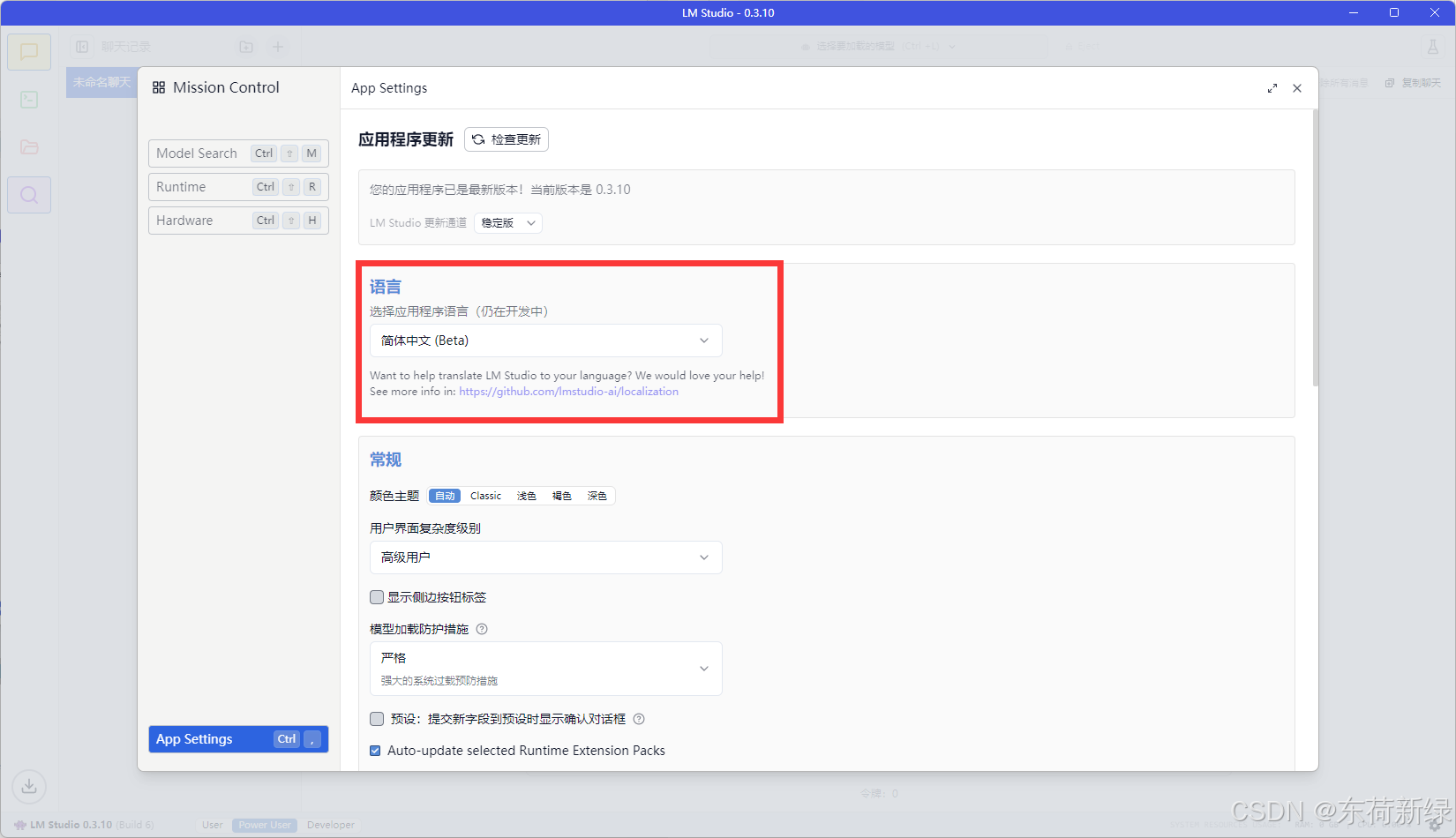This screenshot has width=1456, height=838.
Task: Select the 浅色 color theme
Action: click(527, 496)
